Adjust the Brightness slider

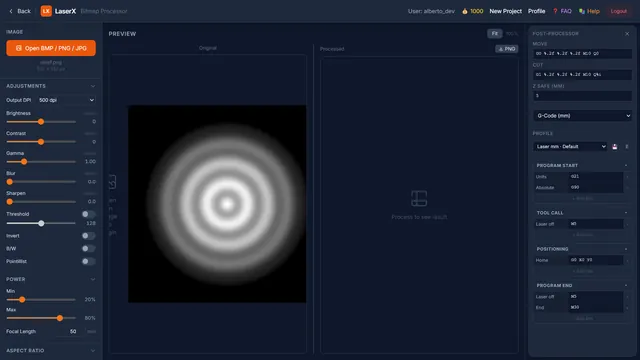[41, 122]
